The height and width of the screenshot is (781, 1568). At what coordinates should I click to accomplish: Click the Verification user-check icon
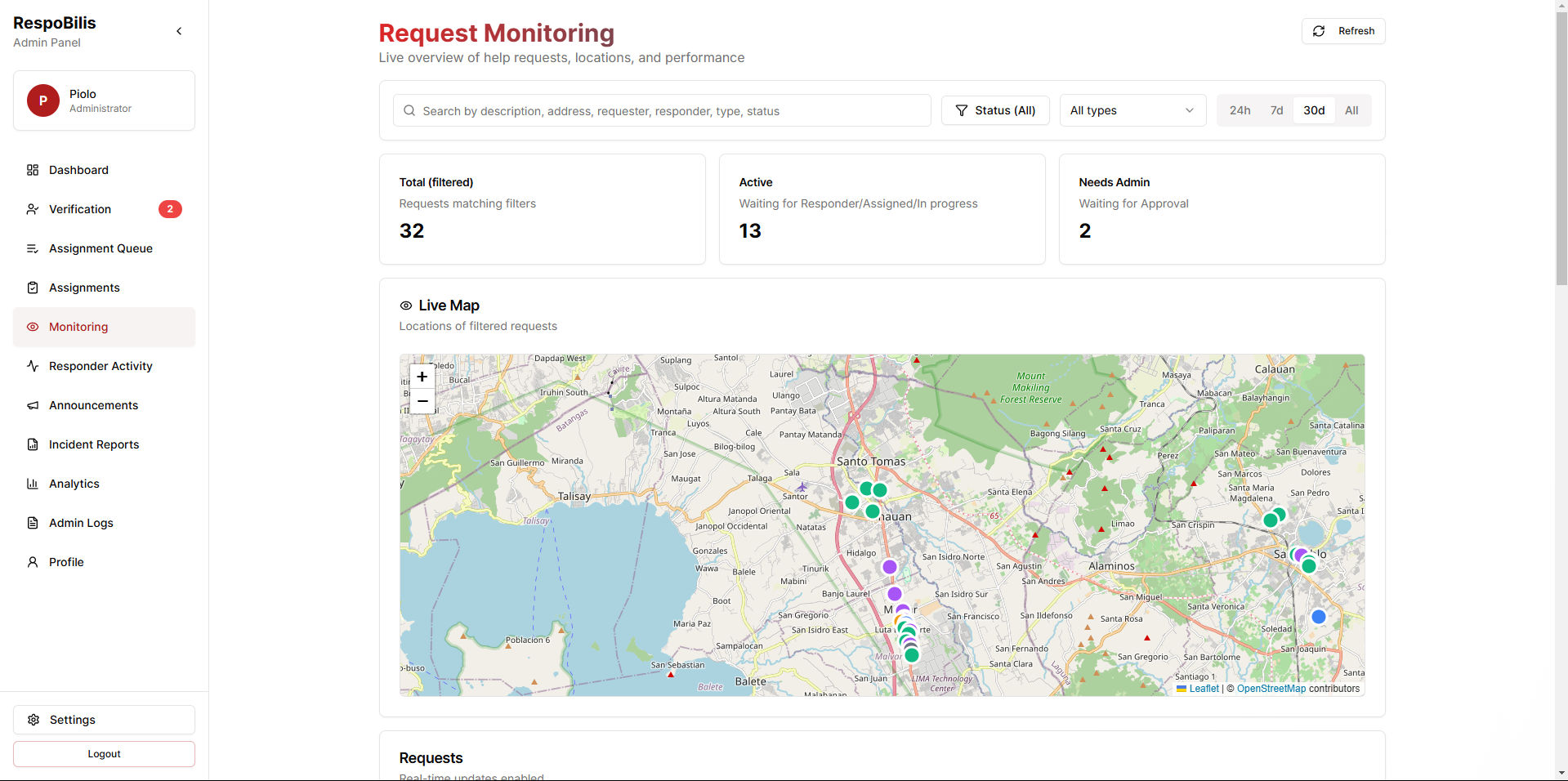pyautogui.click(x=33, y=209)
